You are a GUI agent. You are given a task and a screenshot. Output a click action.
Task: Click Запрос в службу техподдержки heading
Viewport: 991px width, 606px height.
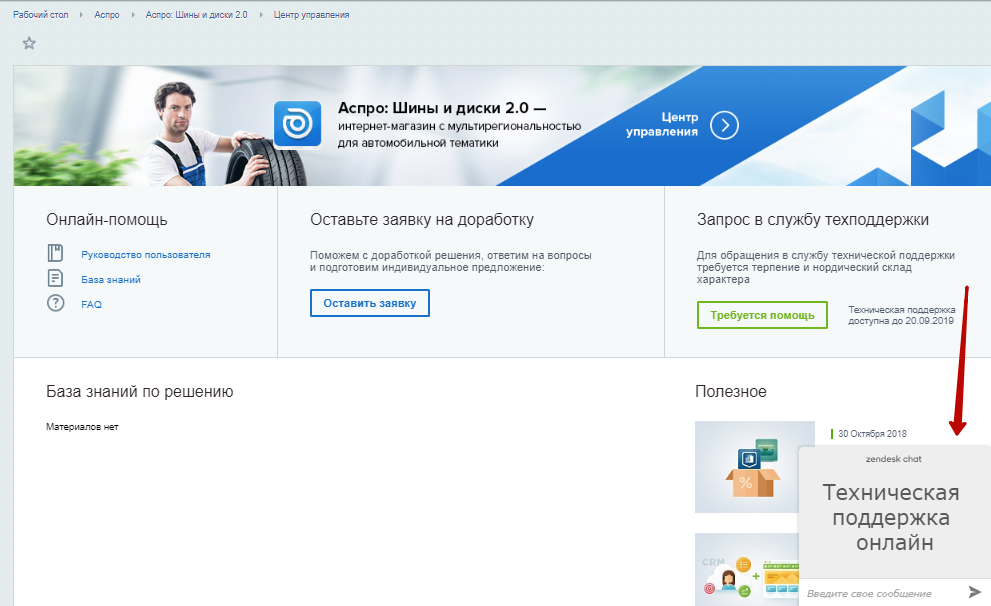[x=813, y=220]
